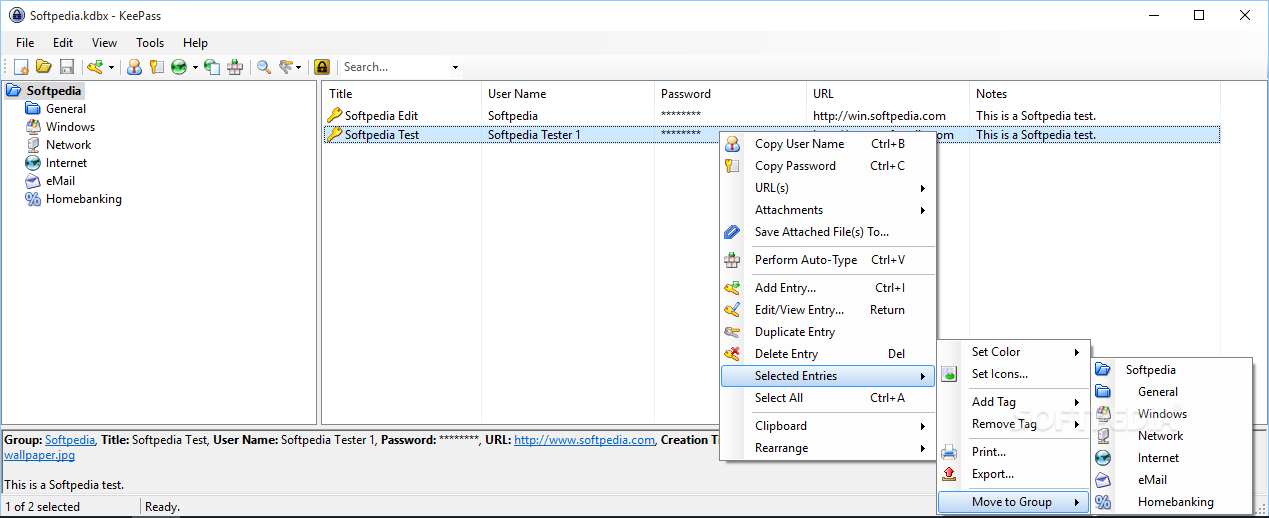Click the toolbar Copy URL to clipboard icon
The image size is (1269, 518).
point(212,67)
